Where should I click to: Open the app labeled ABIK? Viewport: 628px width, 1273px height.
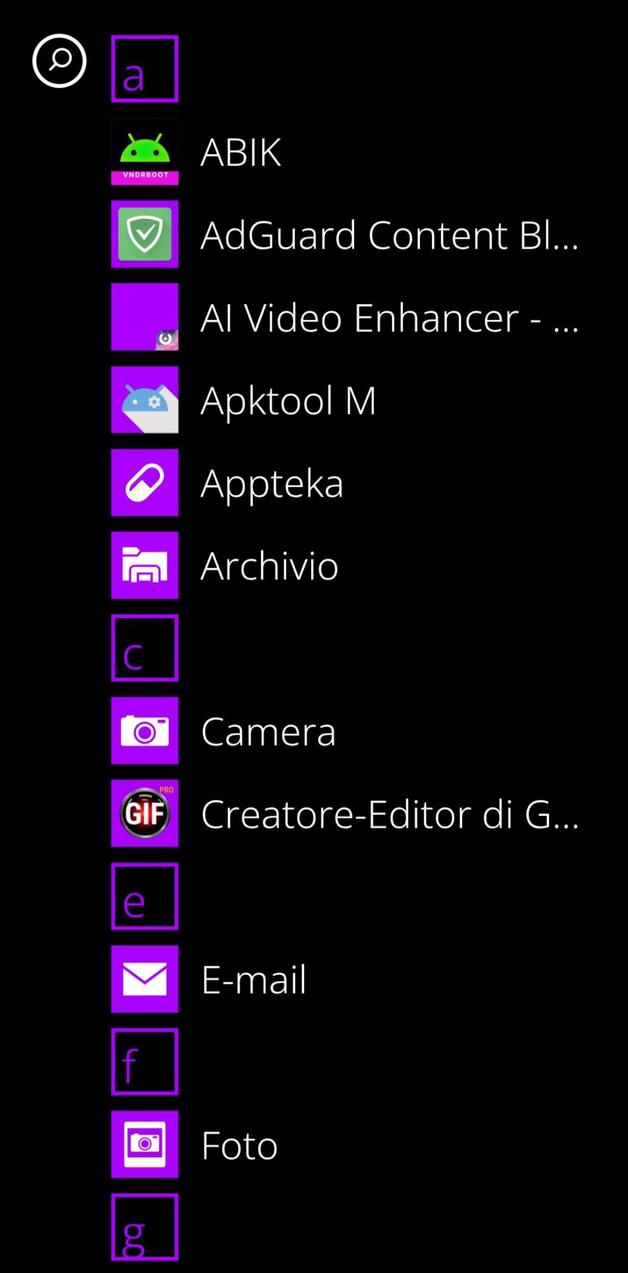click(240, 151)
